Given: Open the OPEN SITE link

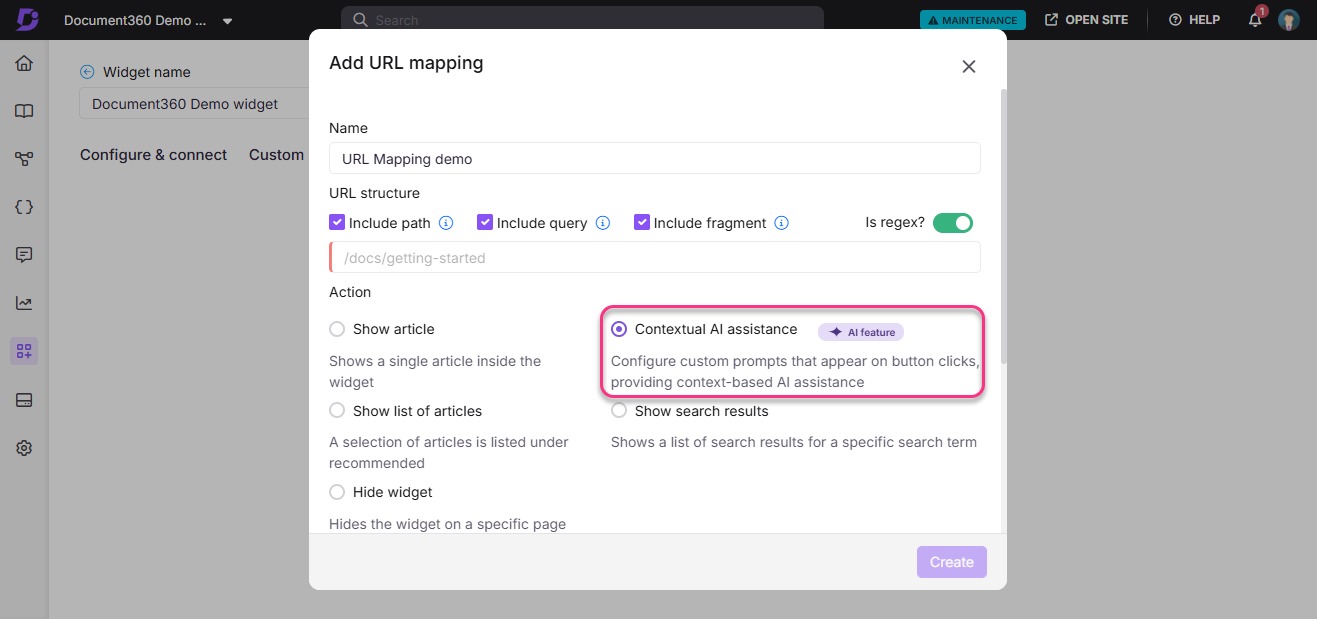Looking at the screenshot, I should tap(1087, 20).
